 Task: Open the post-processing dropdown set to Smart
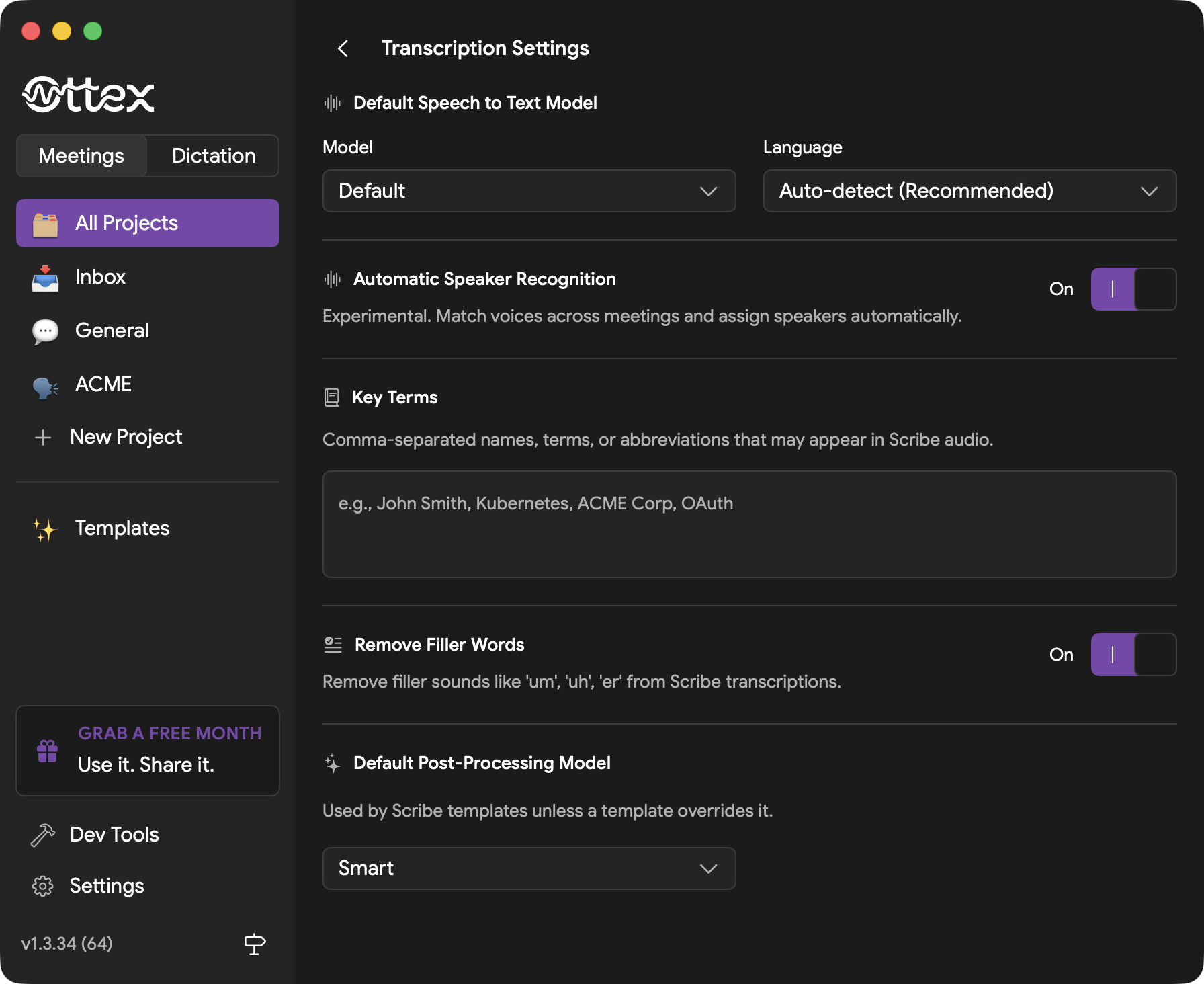(x=529, y=868)
